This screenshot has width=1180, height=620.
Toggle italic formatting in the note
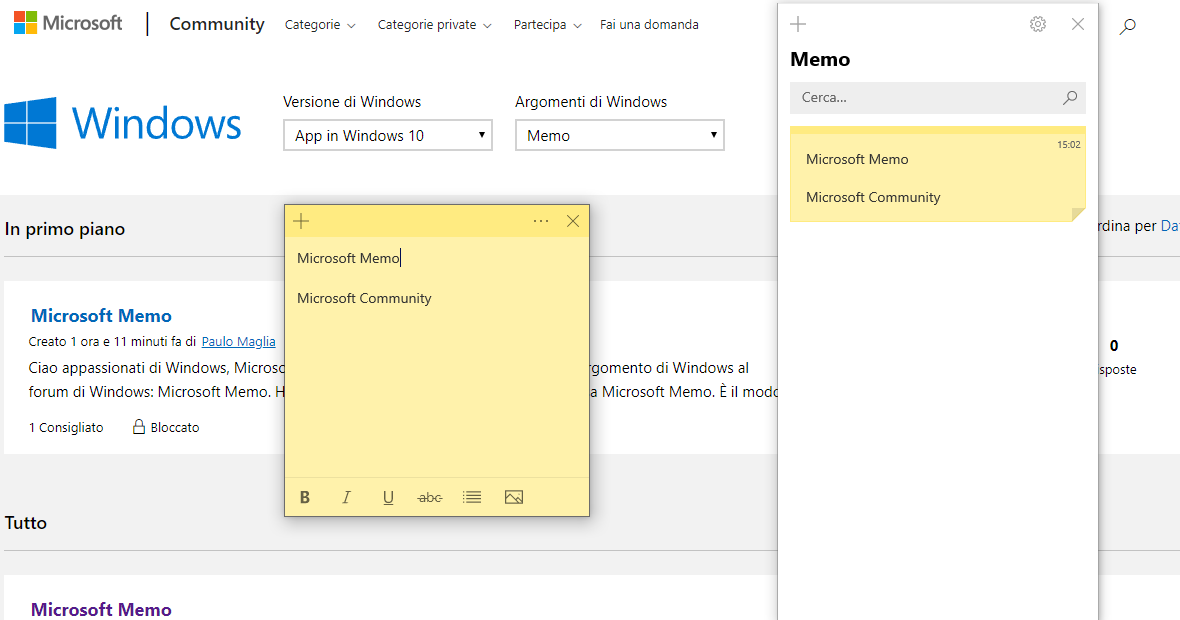pos(346,497)
